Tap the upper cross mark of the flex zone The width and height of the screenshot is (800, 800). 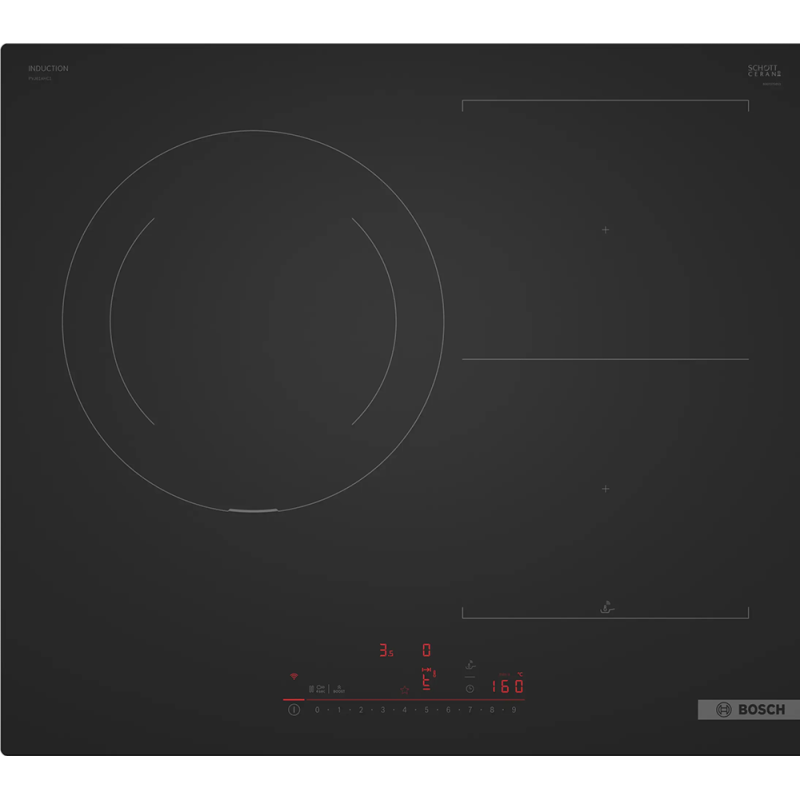pos(606,230)
